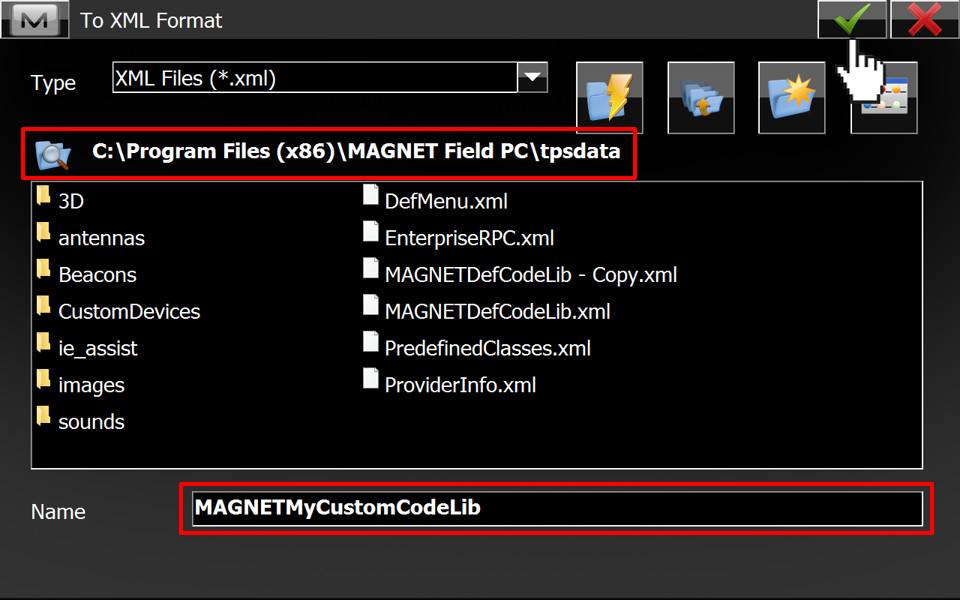
Task: Select the XML Files (*.xml) type field
Action: click(x=315, y=77)
